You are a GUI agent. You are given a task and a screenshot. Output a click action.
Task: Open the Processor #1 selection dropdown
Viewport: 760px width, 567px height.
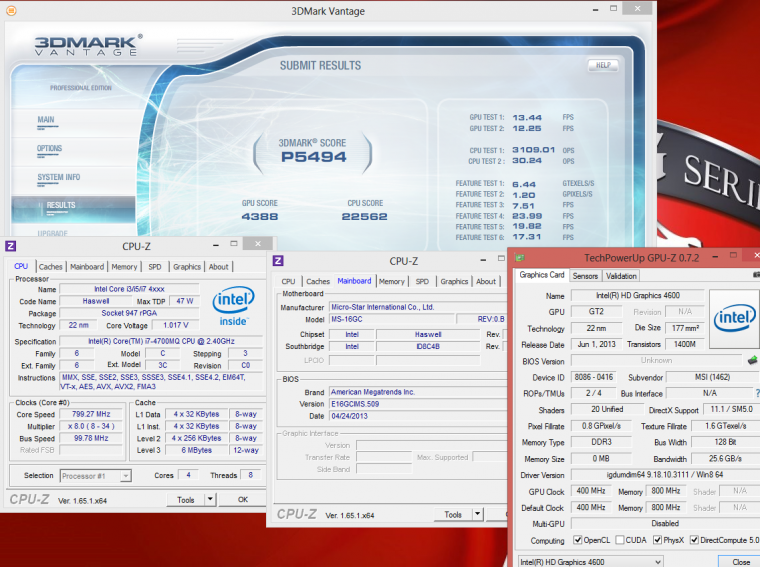pos(96,475)
